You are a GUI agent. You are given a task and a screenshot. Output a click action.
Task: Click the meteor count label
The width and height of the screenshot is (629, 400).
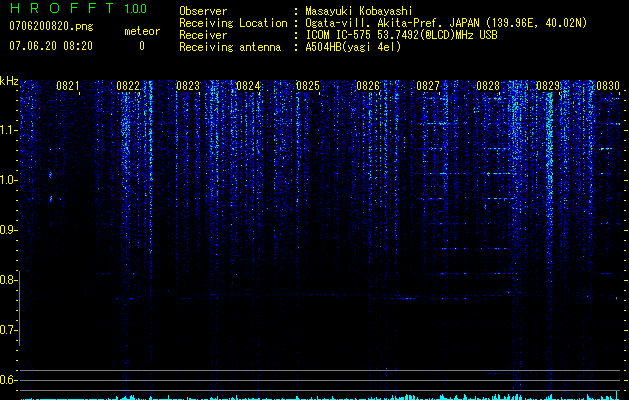pos(142,31)
